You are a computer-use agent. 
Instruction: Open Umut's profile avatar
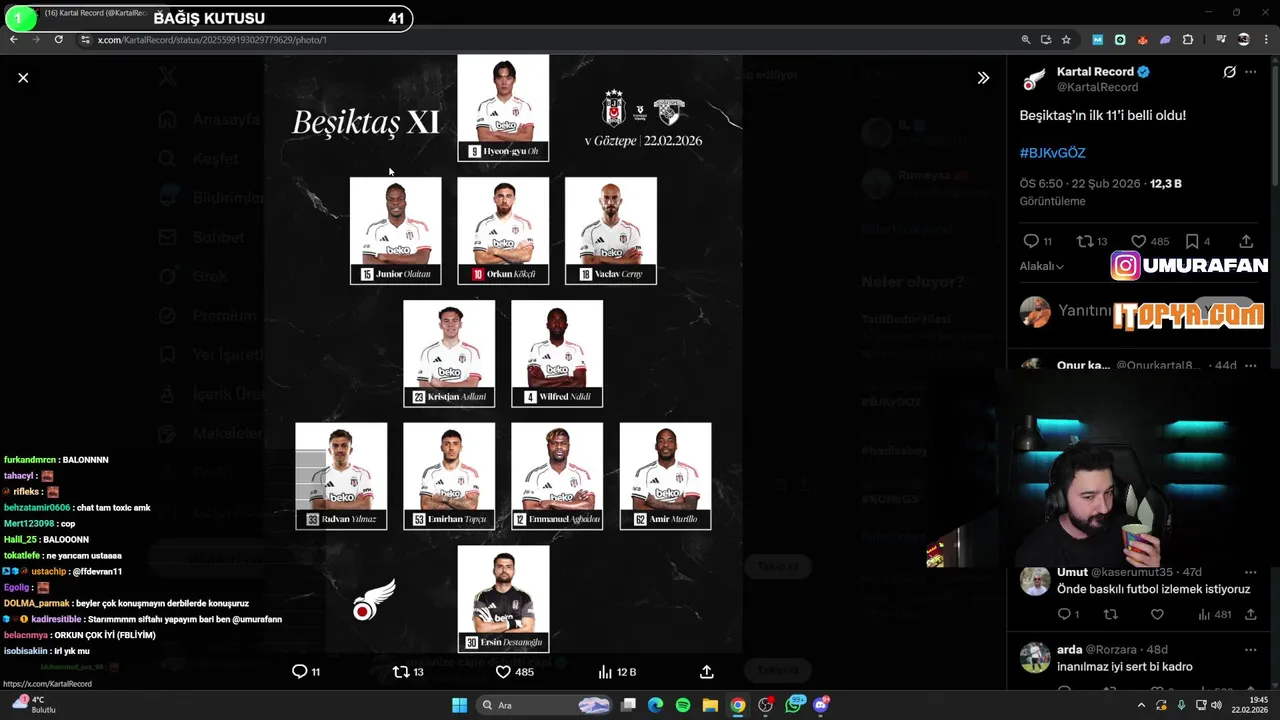1035,580
